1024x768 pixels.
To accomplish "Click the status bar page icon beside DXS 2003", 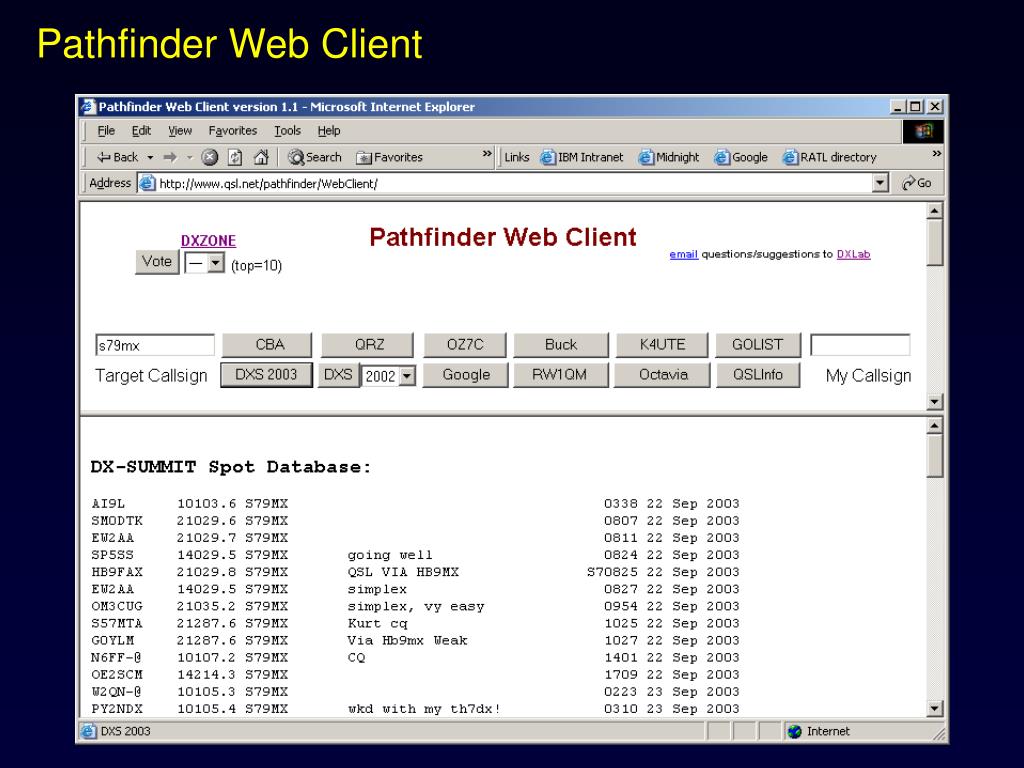I will click(x=88, y=731).
